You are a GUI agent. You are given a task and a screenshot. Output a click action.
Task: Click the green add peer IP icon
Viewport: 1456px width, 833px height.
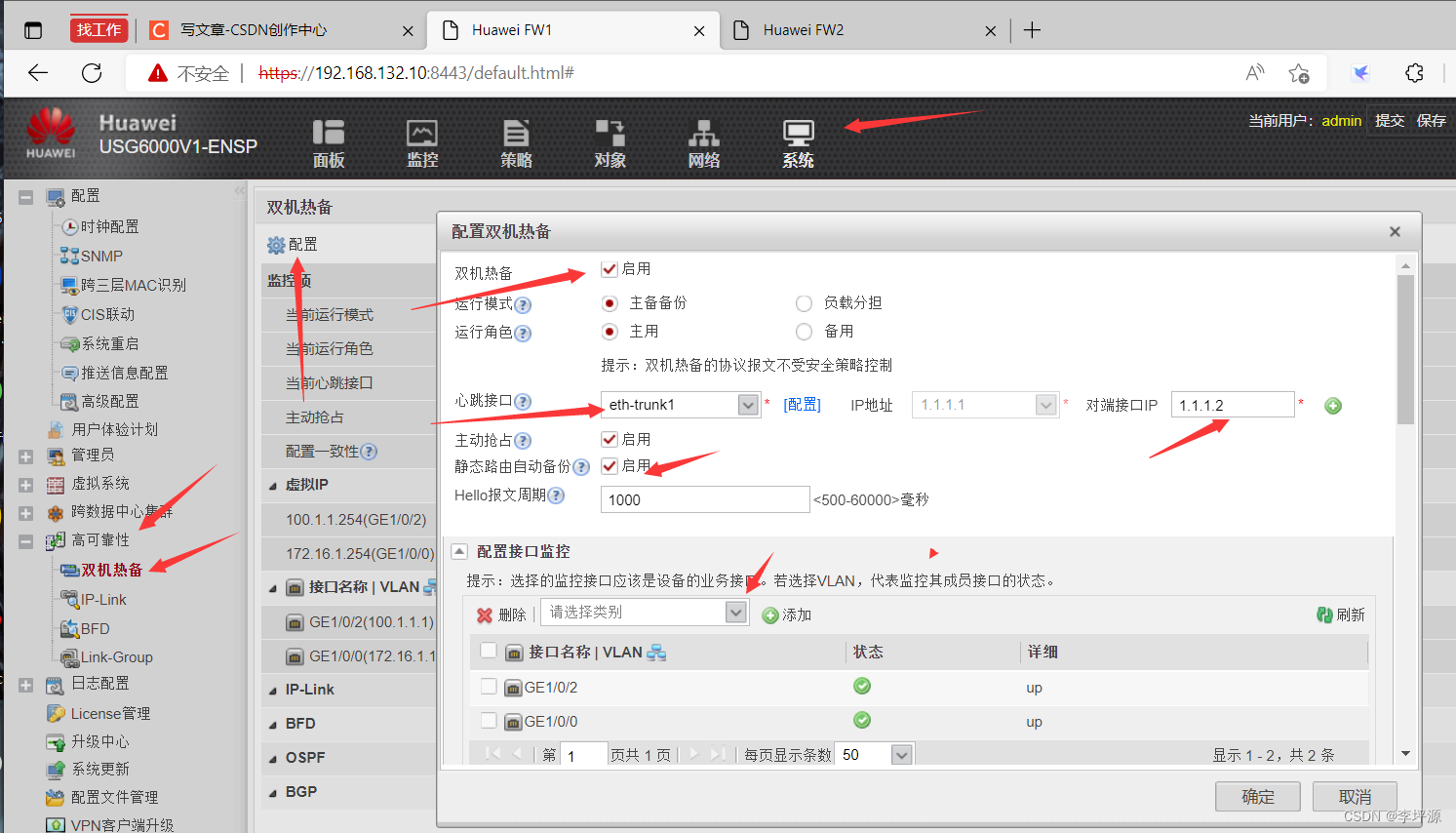point(1333,406)
